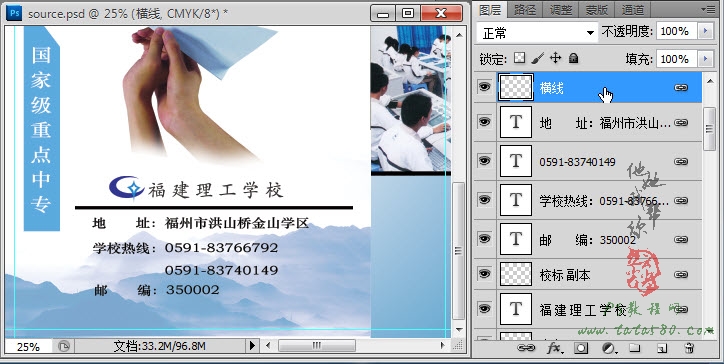The height and width of the screenshot is (364, 724).
Task: Click link icon on 0591-83740149 layer
Action: 681,161
